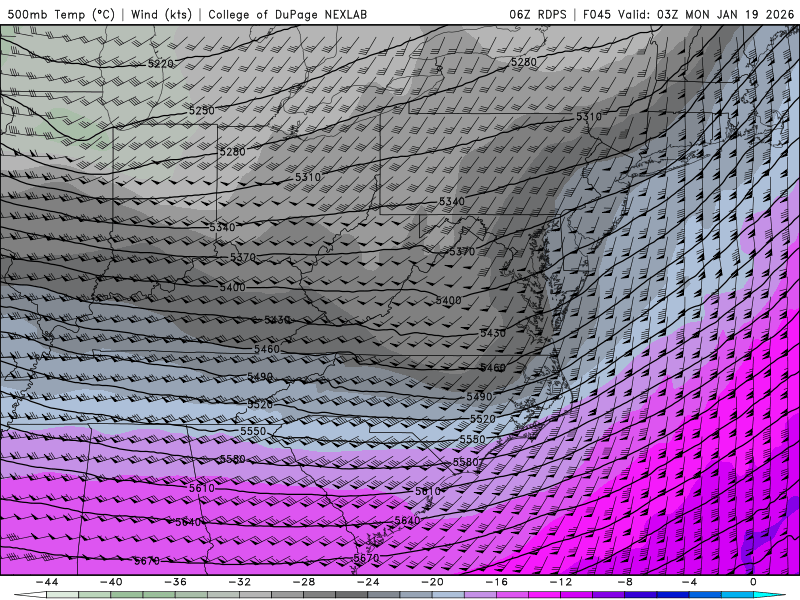Click the 5220 height contour label
Image resolution: width=800 pixels, height=600 pixels.
[161, 64]
